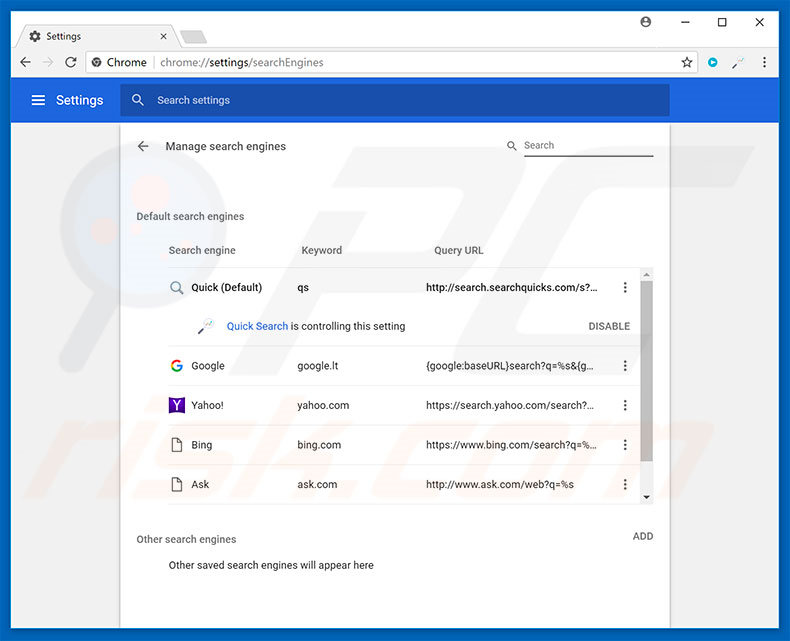Click the Settings title in blue header
790x641 pixels.
79,100
